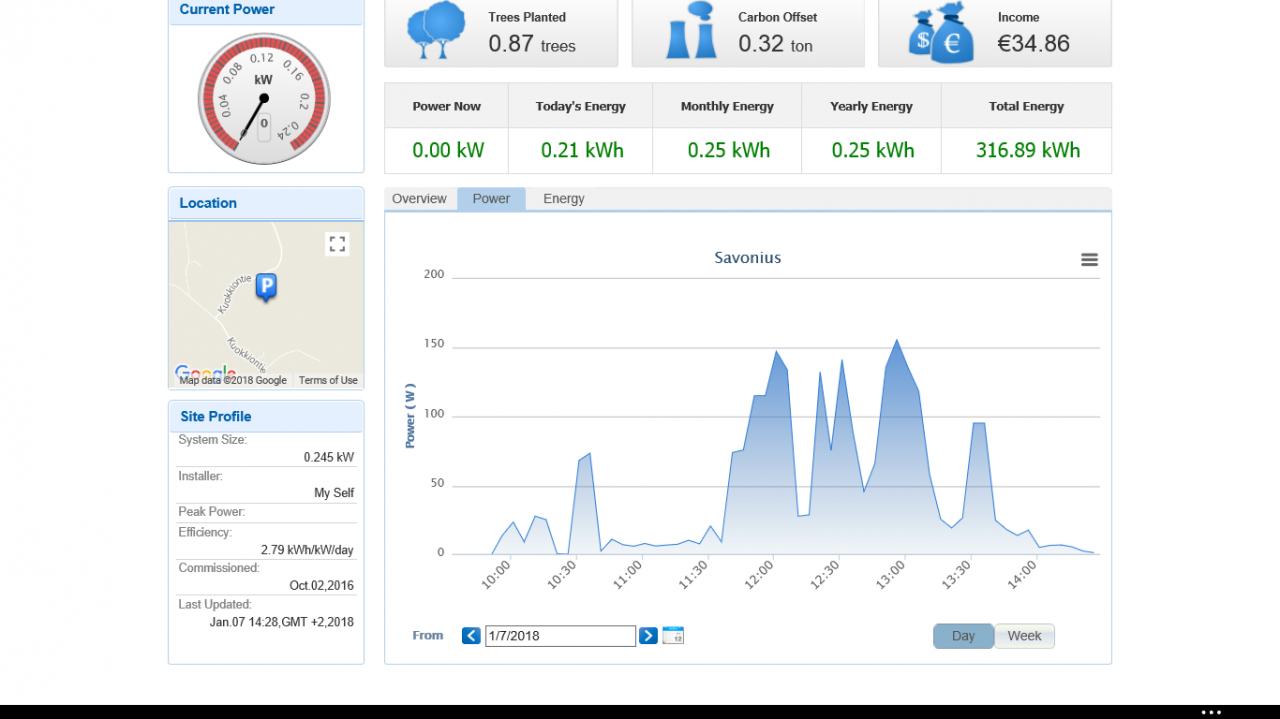Click the Site Profile panel header
This screenshot has height=719, width=1280.
[x=266, y=416]
